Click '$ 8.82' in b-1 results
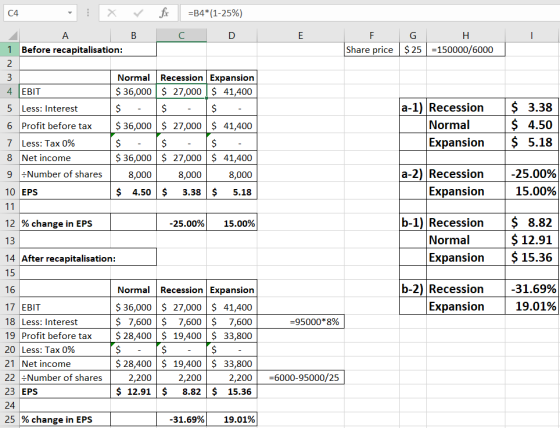 [532, 222]
